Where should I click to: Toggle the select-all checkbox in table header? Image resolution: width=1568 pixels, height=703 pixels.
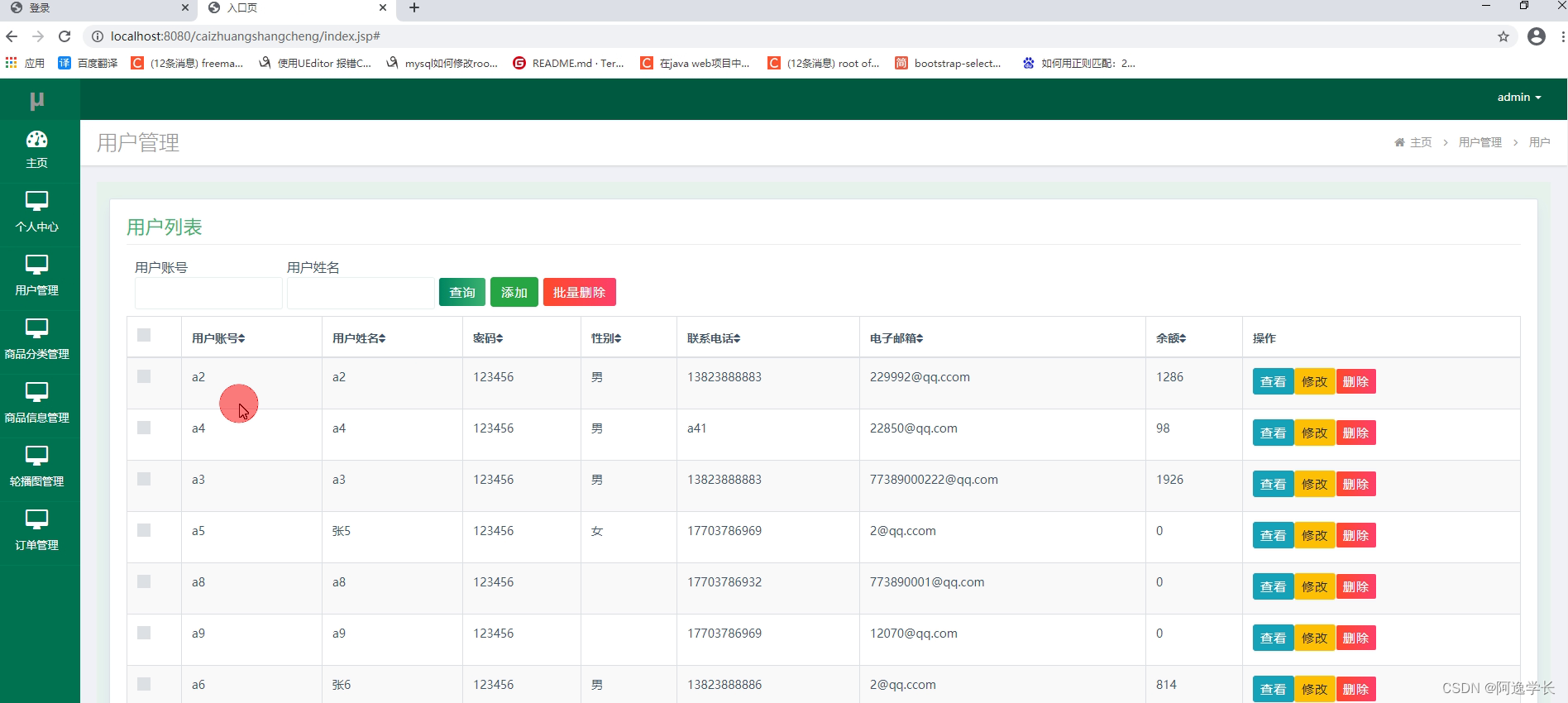coord(144,335)
